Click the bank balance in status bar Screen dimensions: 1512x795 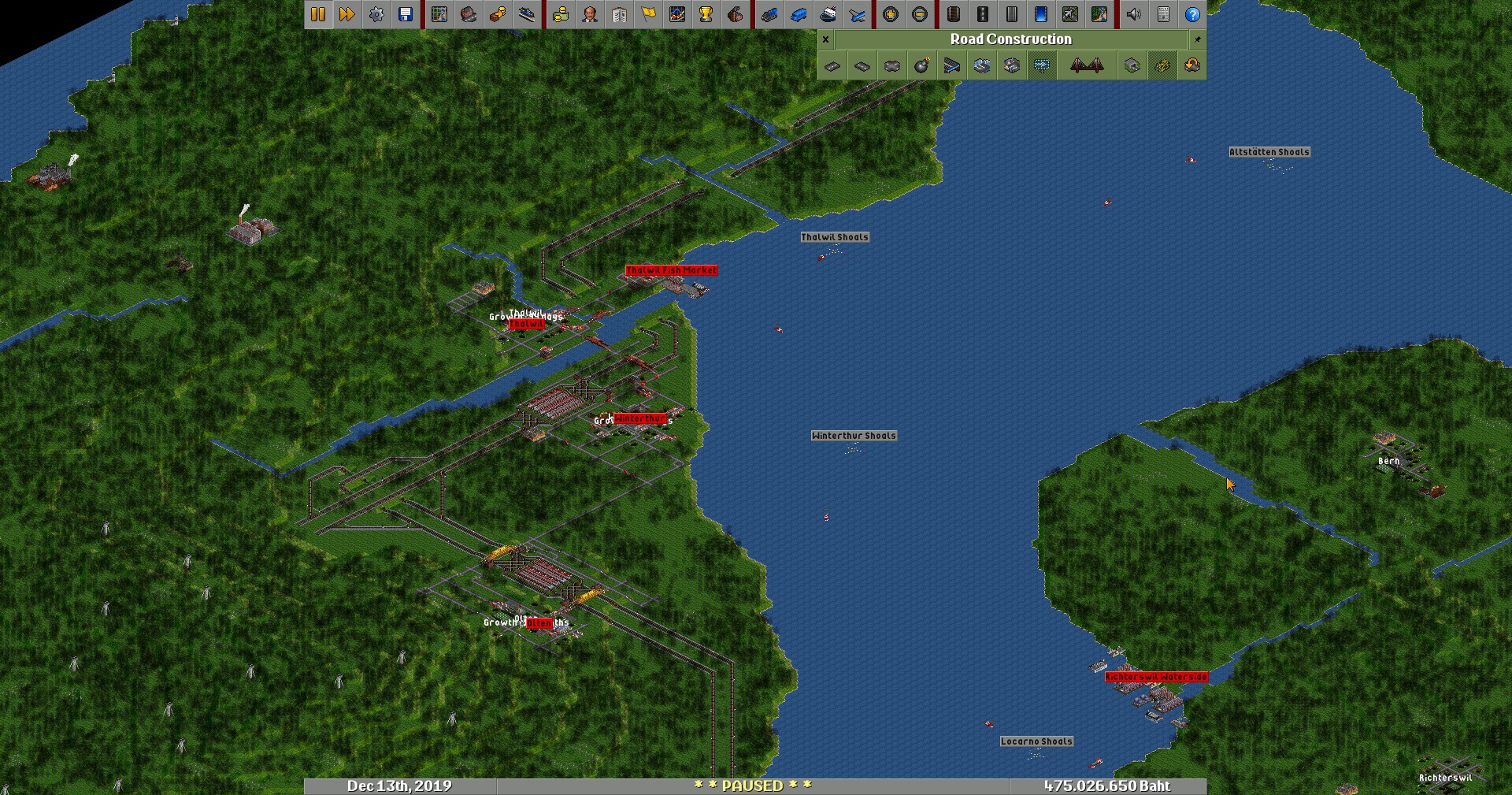tap(1106, 786)
